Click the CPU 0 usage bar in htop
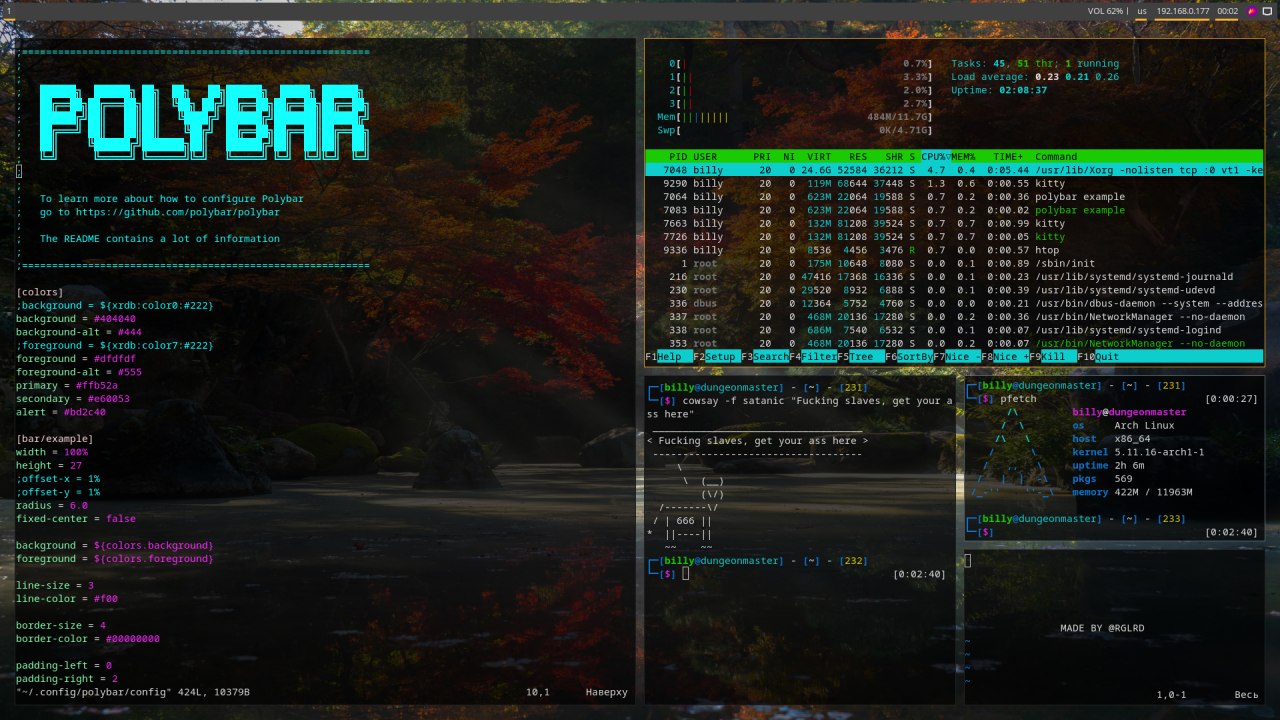Image resolution: width=1280 pixels, height=720 pixels. [x=800, y=64]
